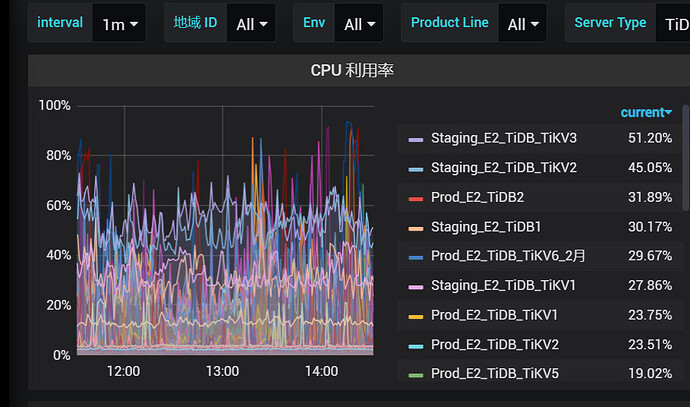The height and width of the screenshot is (407, 690).
Task: Sort legend by current column header
Action: (646, 113)
